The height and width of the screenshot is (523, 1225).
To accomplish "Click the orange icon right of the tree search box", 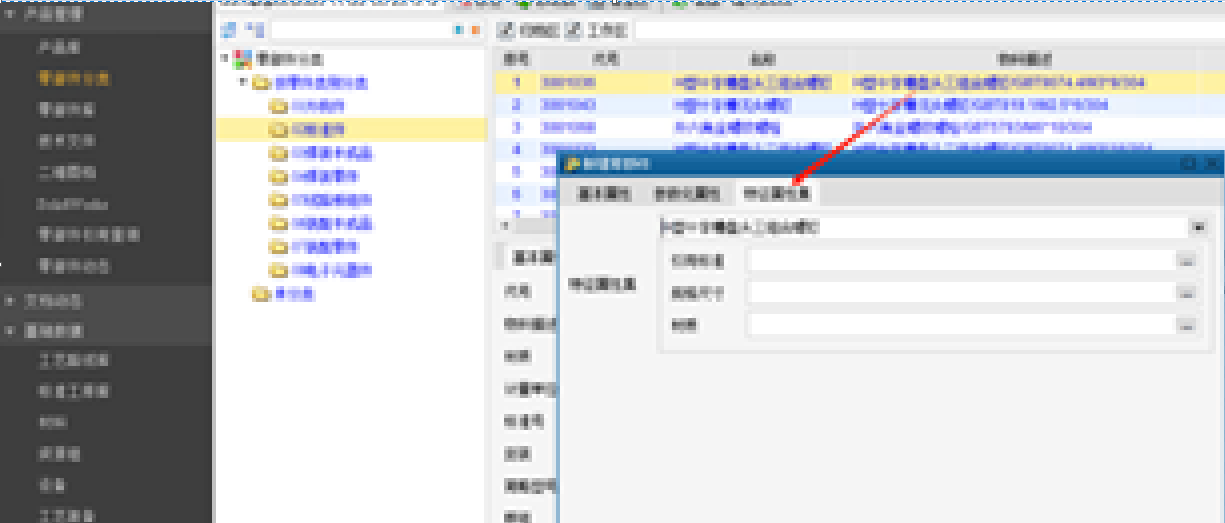I will (476, 31).
